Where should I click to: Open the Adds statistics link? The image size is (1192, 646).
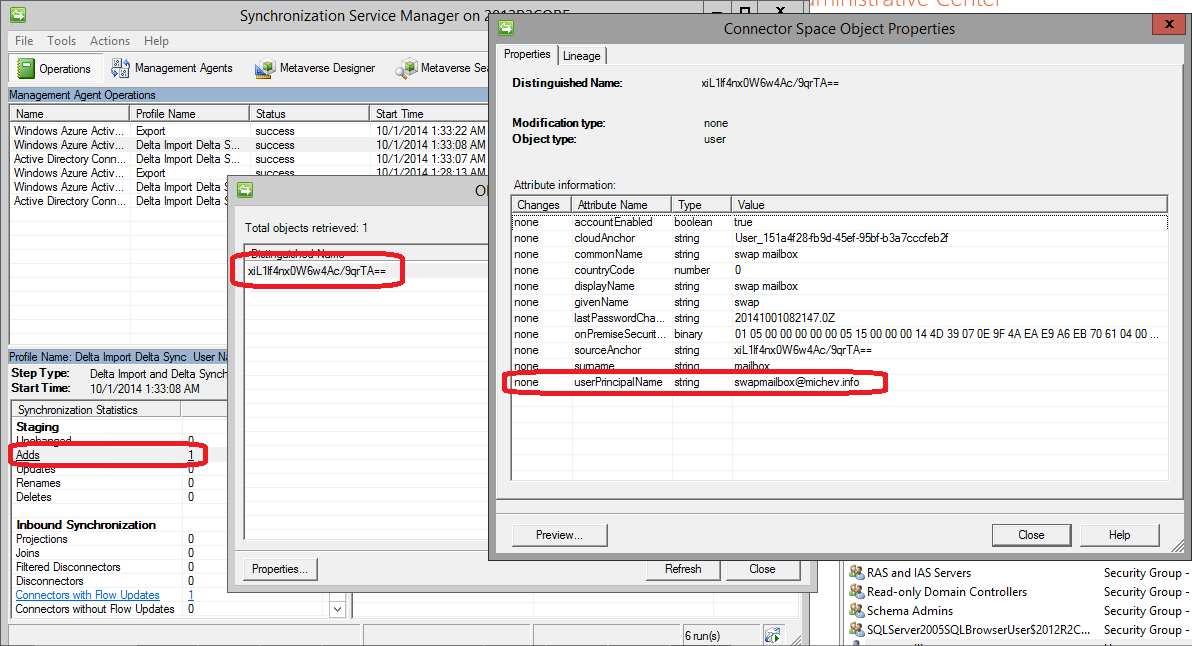pyautogui.click(x=27, y=454)
